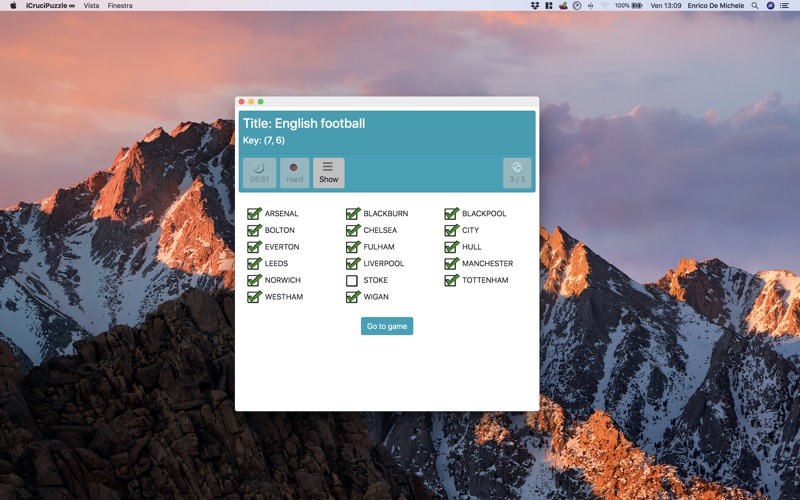Toggle the BLACKPOOL checkbox

(x=451, y=213)
